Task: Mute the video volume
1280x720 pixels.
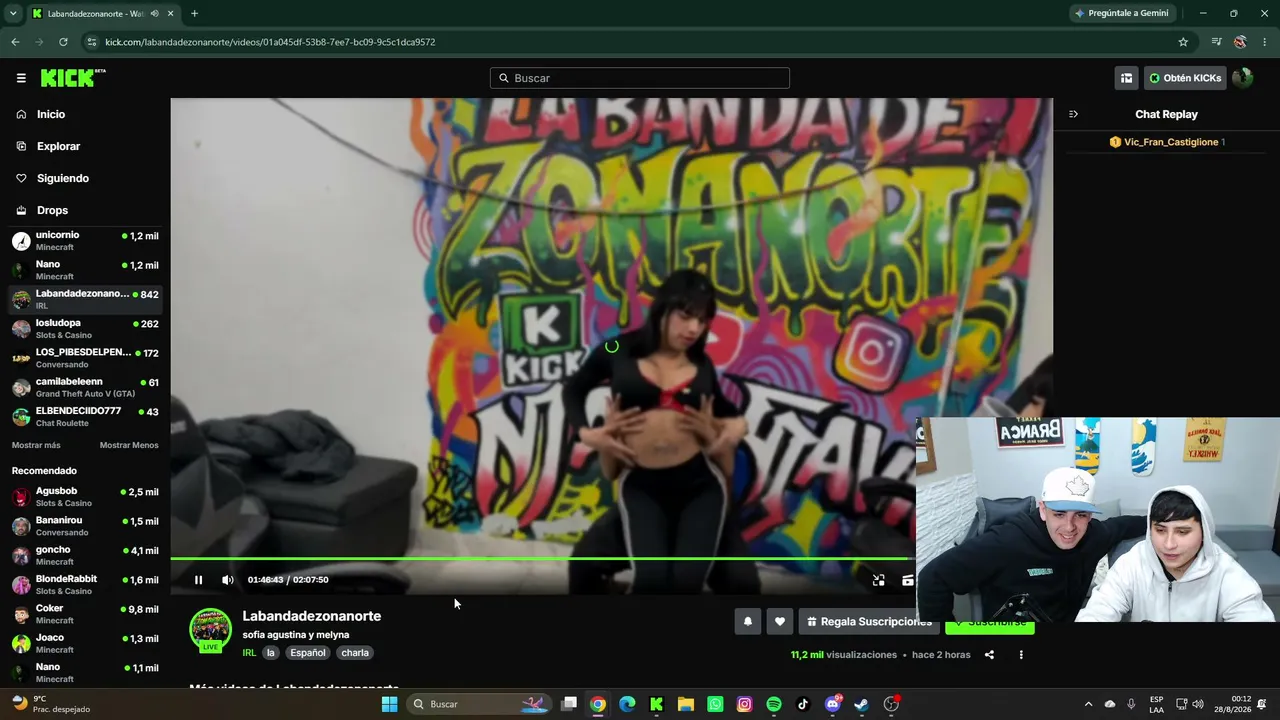Action: [227, 580]
